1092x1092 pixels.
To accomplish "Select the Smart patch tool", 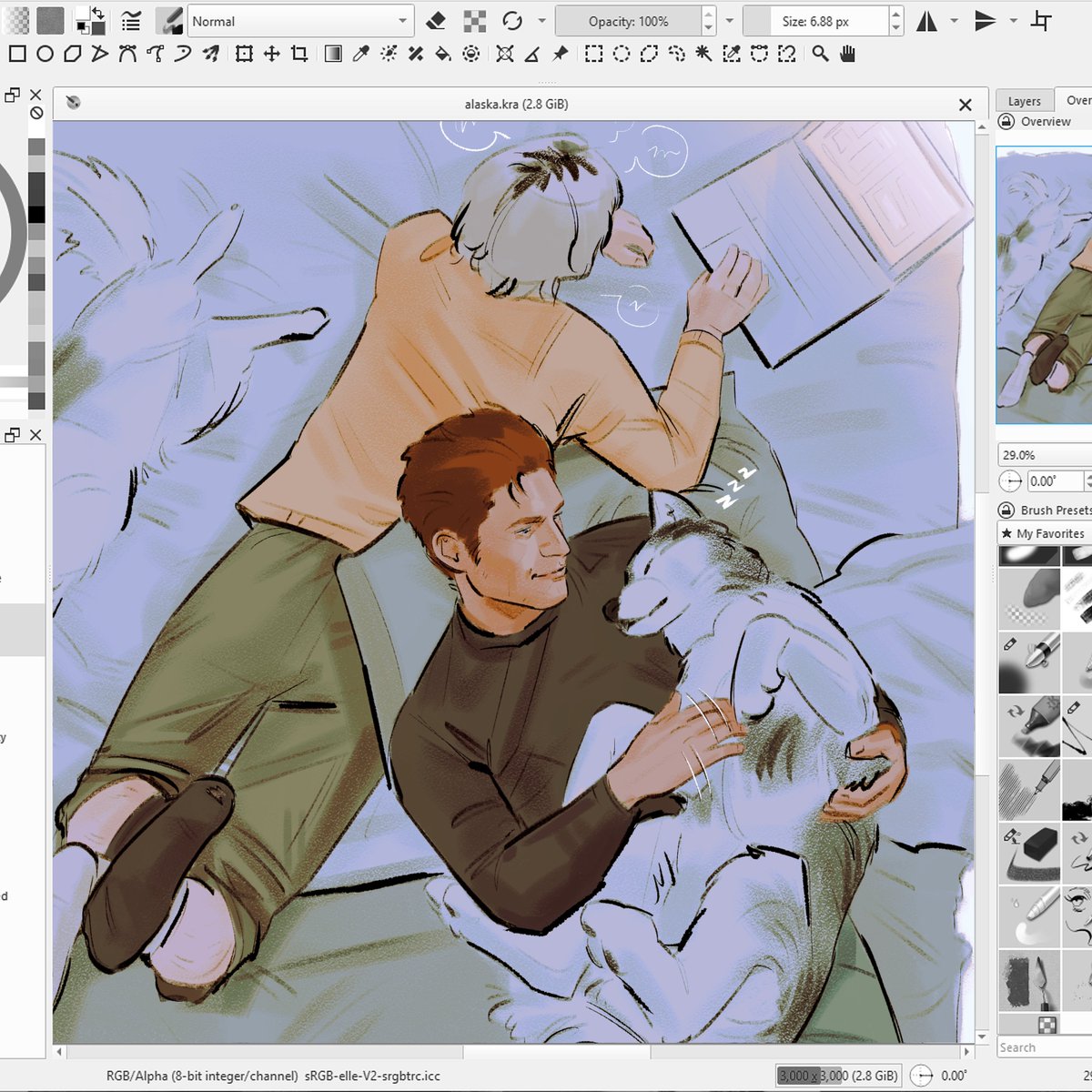I will [416, 55].
